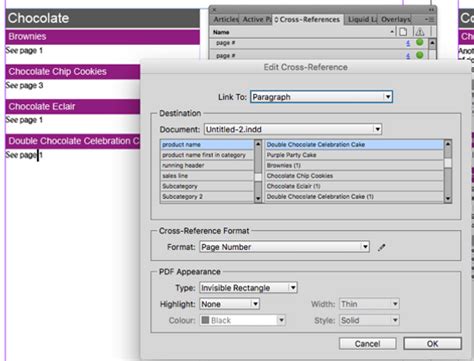Image resolution: width=474 pixels, height=361 pixels.
Task: Select 'Chocolate Eclair (1)' destination paragraph
Action: coord(354,186)
